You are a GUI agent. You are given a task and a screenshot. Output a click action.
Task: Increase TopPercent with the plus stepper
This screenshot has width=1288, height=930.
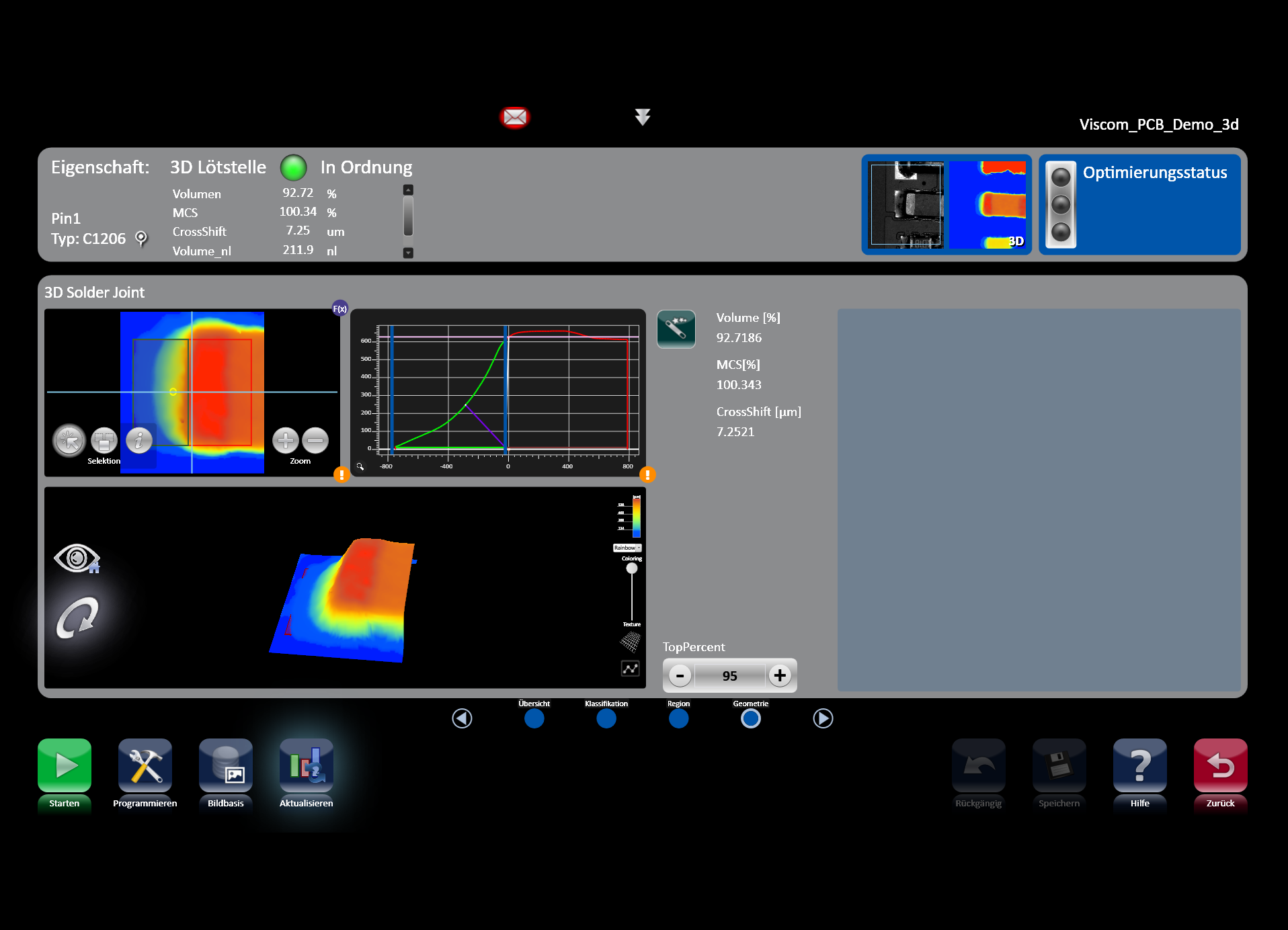tap(780, 675)
